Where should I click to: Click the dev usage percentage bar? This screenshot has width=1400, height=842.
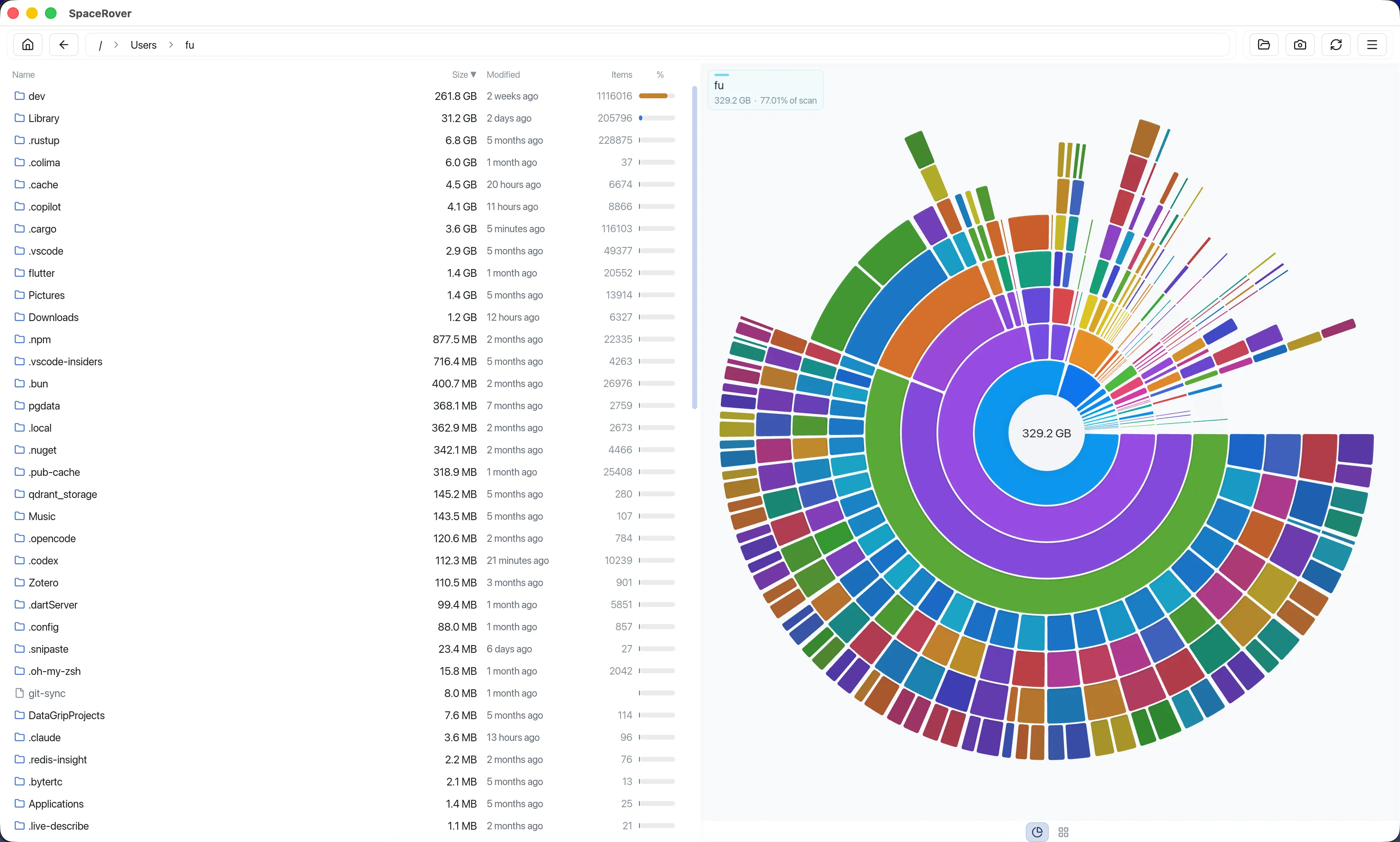coord(657,96)
